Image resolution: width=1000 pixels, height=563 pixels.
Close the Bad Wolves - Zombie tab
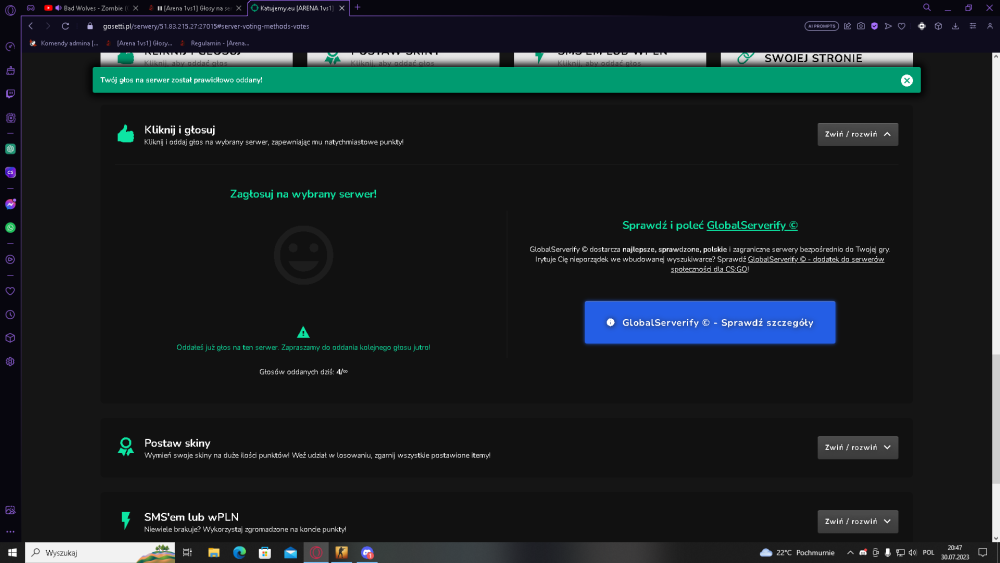pos(135,8)
